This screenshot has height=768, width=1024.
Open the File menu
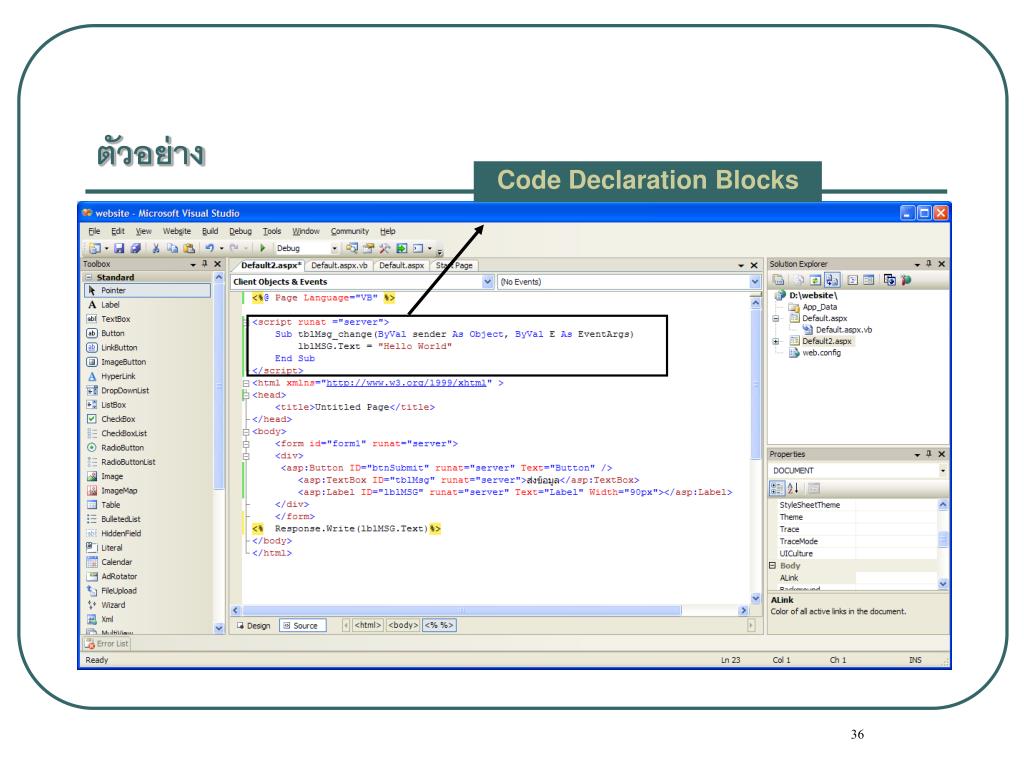(x=94, y=231)
